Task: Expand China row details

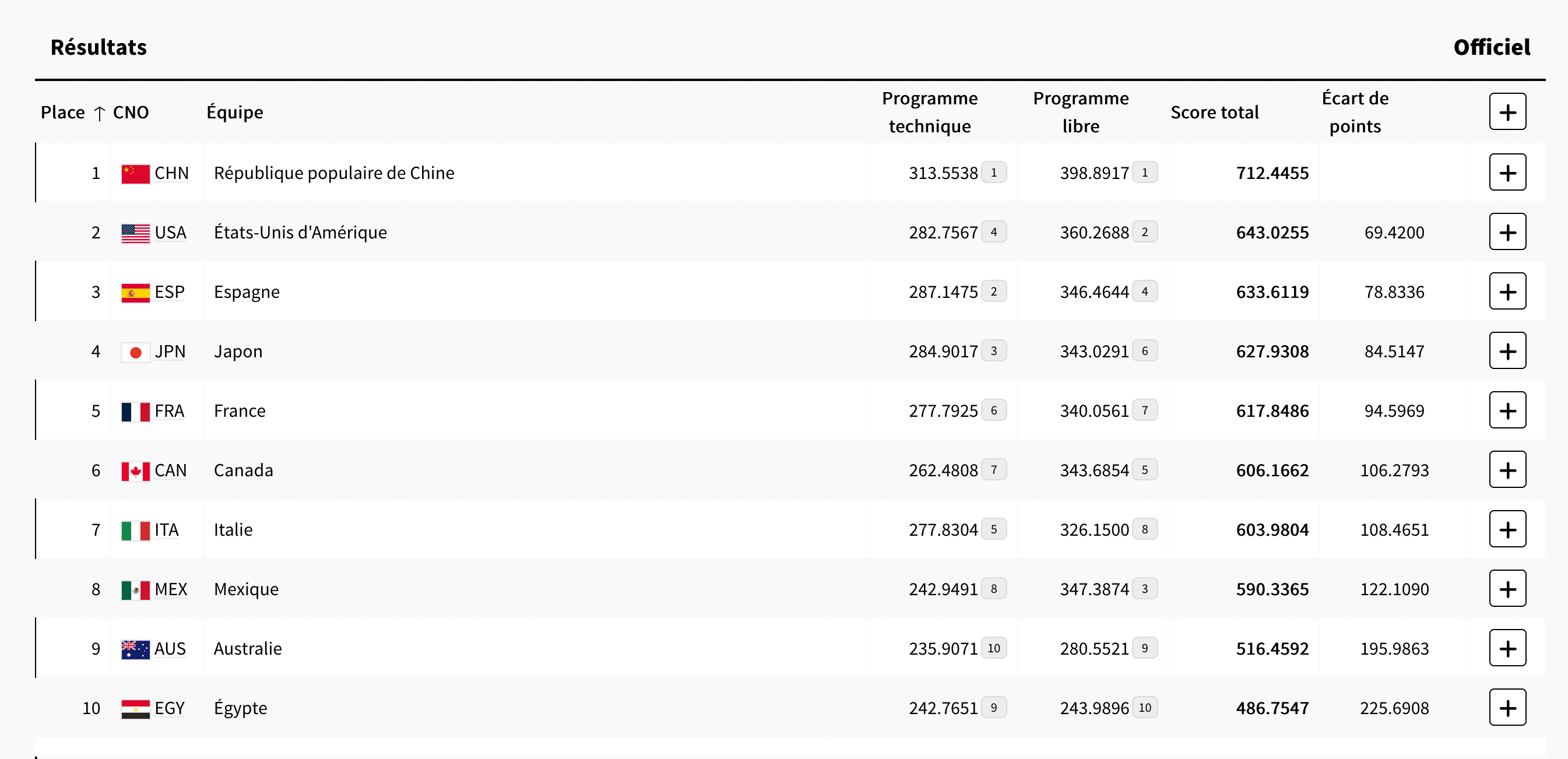Action: click(1507, 172)
